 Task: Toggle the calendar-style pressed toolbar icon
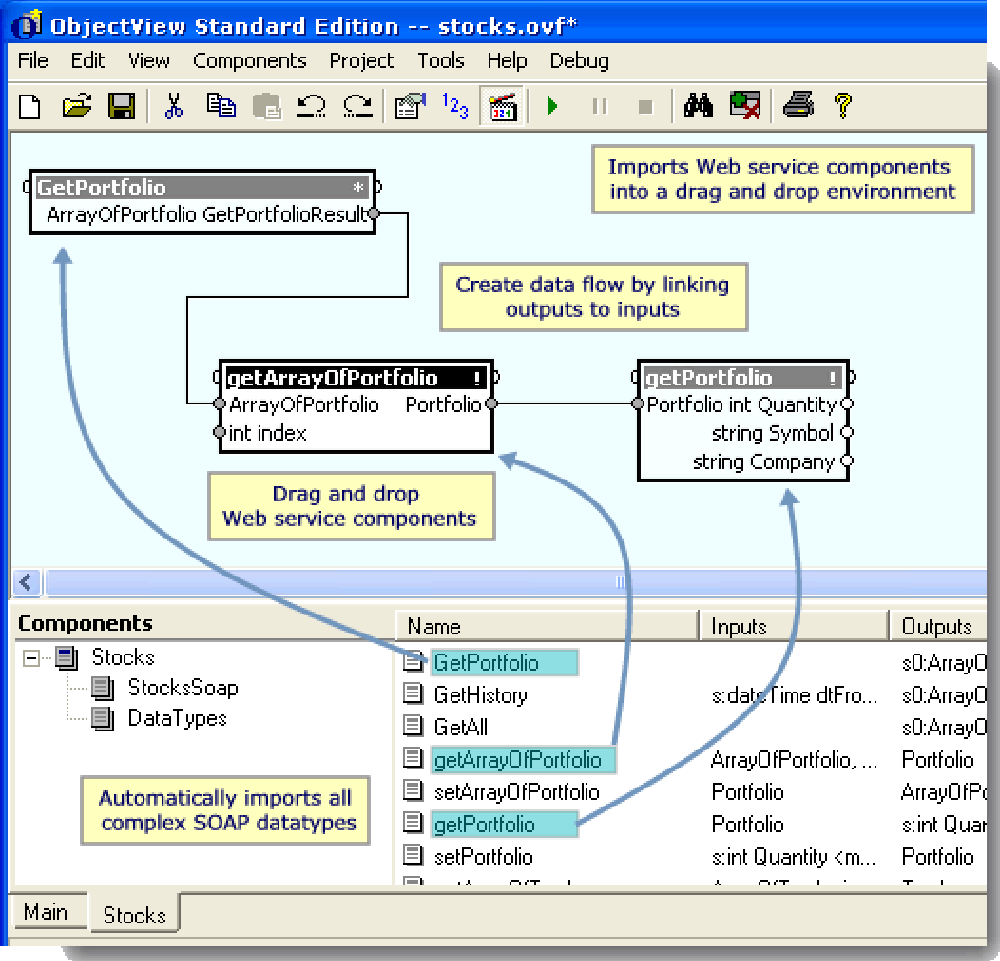tap(503, 106)
